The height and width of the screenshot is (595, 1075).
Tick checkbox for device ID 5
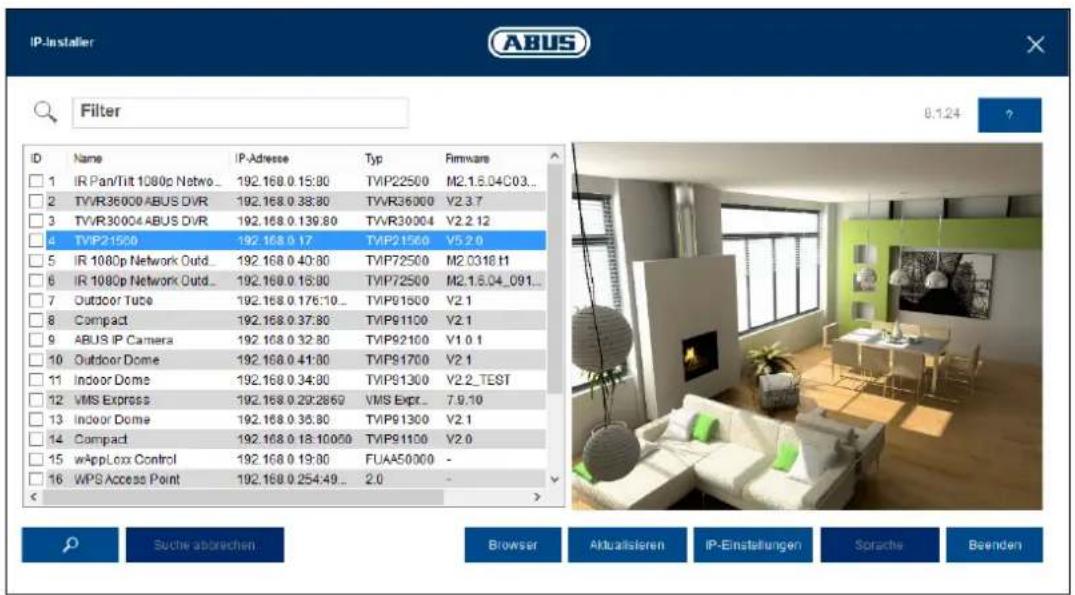pos(36,260)
